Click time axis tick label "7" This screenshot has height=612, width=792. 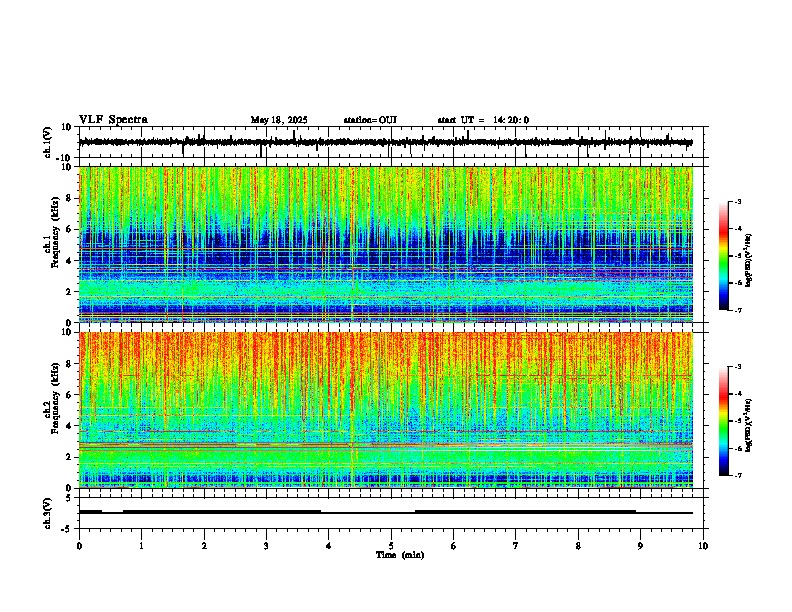pos(516,545)
